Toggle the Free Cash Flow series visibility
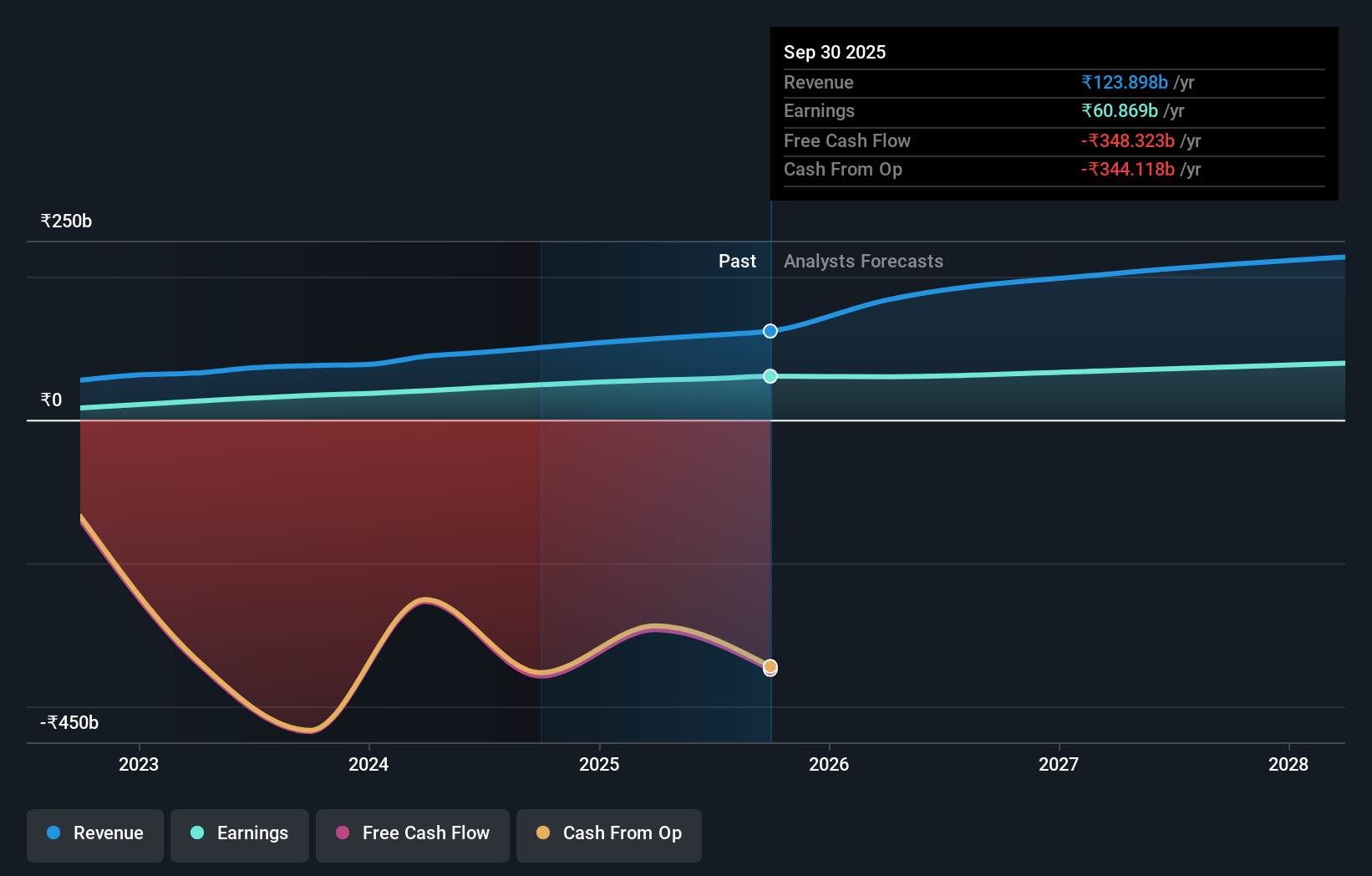This screenshot has width=1372, height=876. click(x=413, y=835)
